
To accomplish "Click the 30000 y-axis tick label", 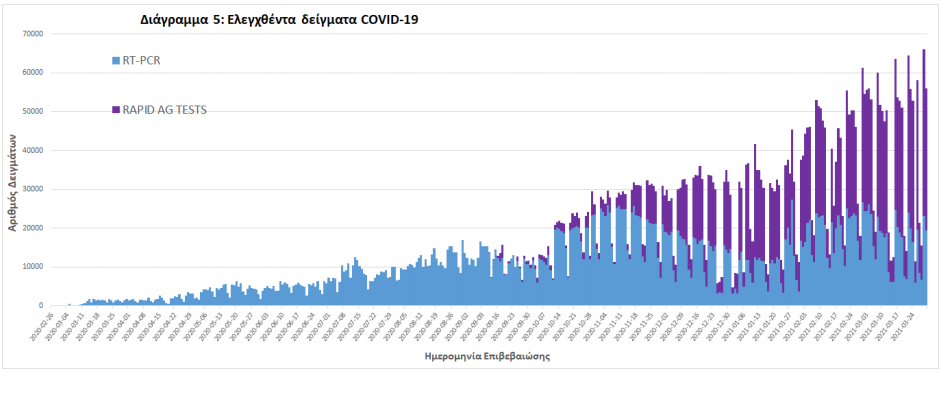I will tap(33, 189).
